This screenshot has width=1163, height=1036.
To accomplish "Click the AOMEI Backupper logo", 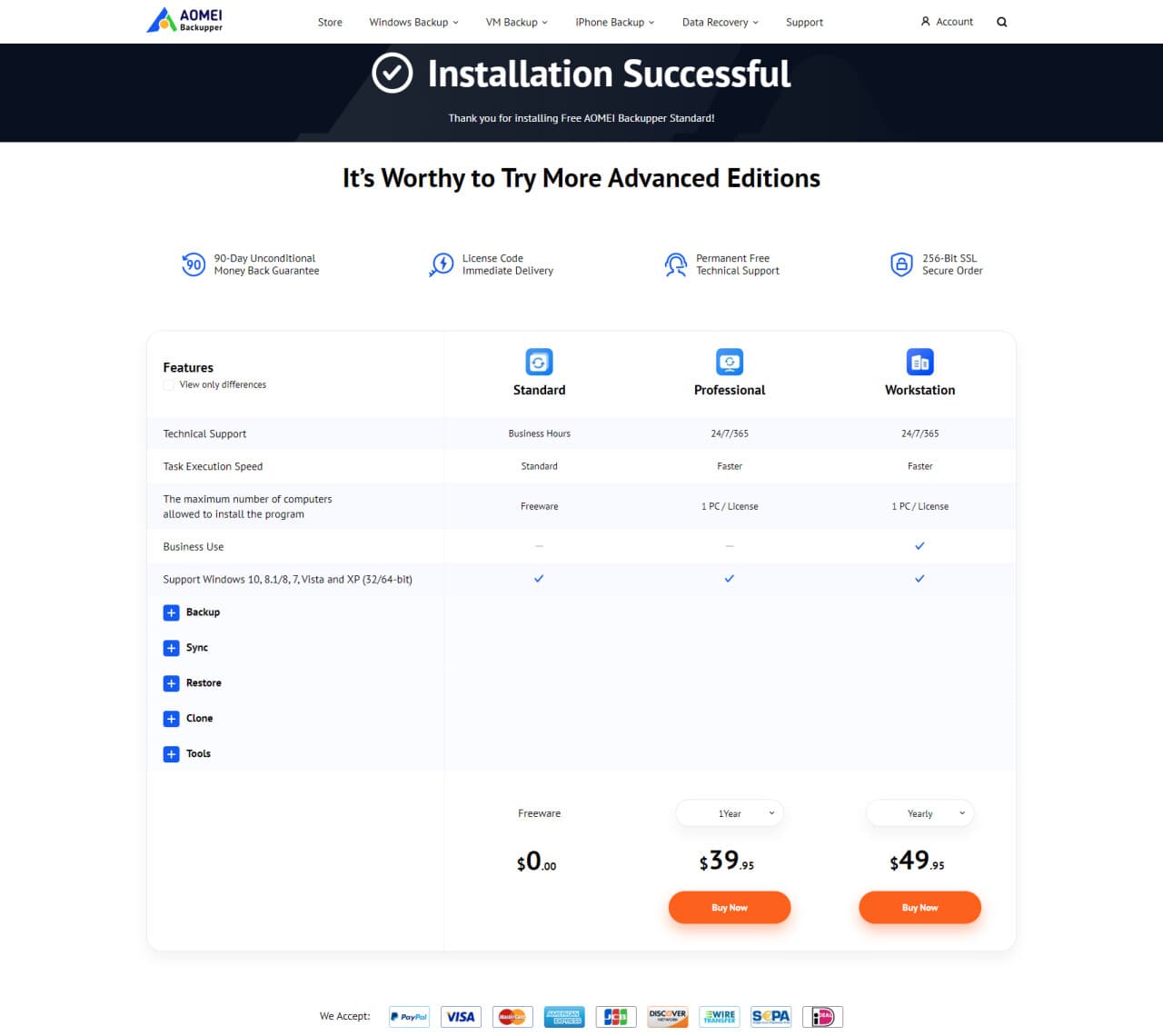I will point(185,20).
